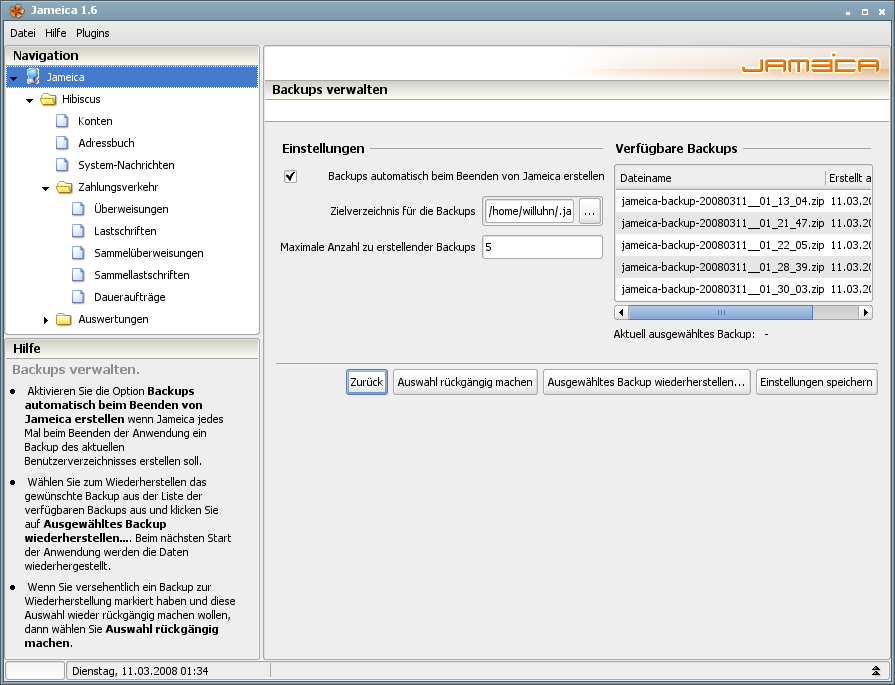
Task: Open the Hilfe menu
Action: (x=56, y=33)
